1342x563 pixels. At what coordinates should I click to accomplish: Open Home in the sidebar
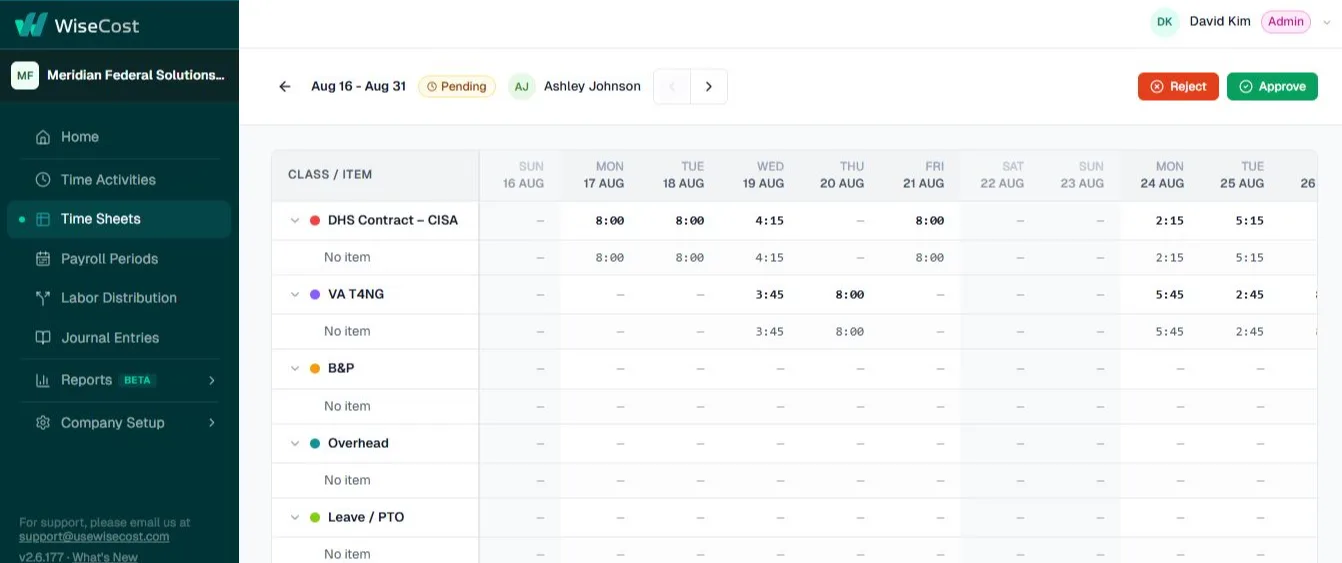click(x=119, y=137)
